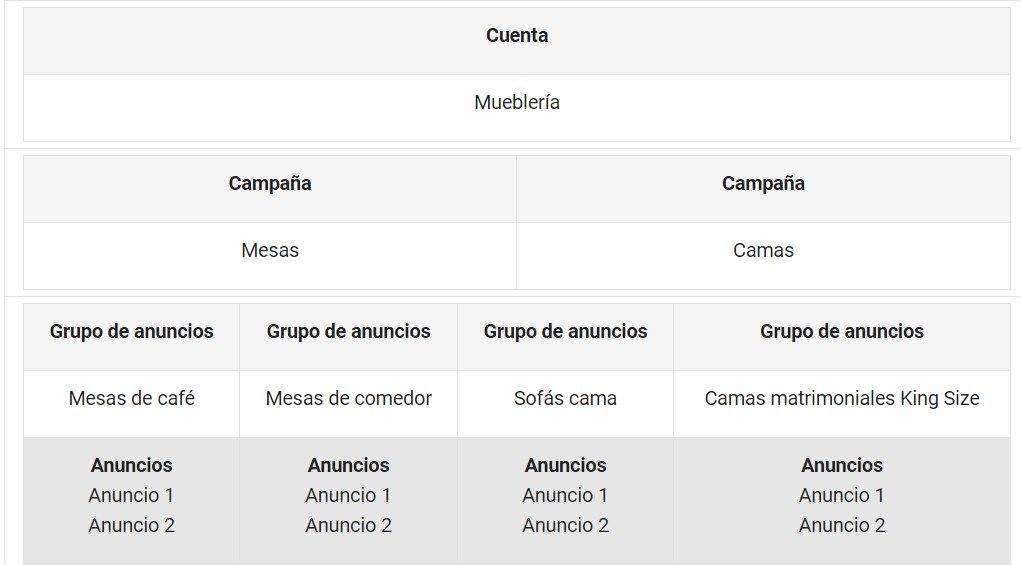
Task: Click Grupo de anuncios header above Sofás cama
Action: (x=566, y=332)
